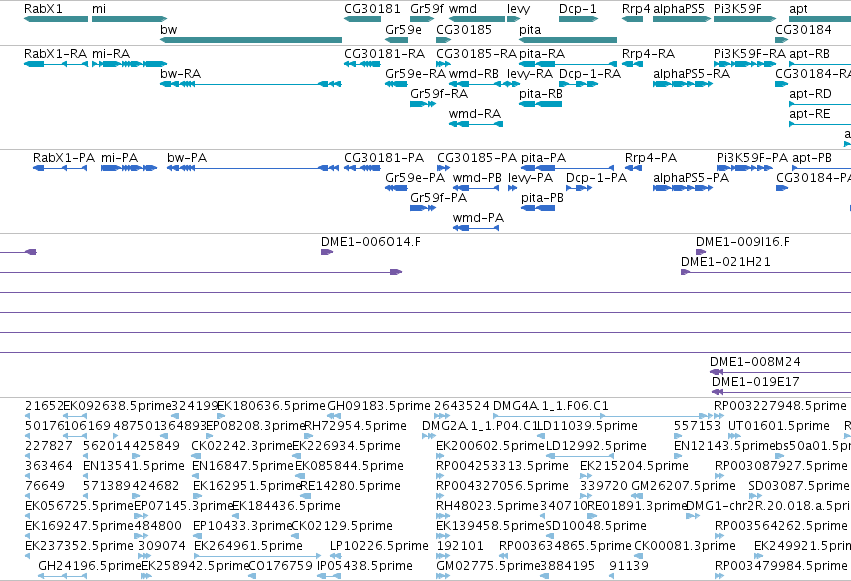
Task: Click the DME1-019E17 clone feature
Action: pos(782,392)
